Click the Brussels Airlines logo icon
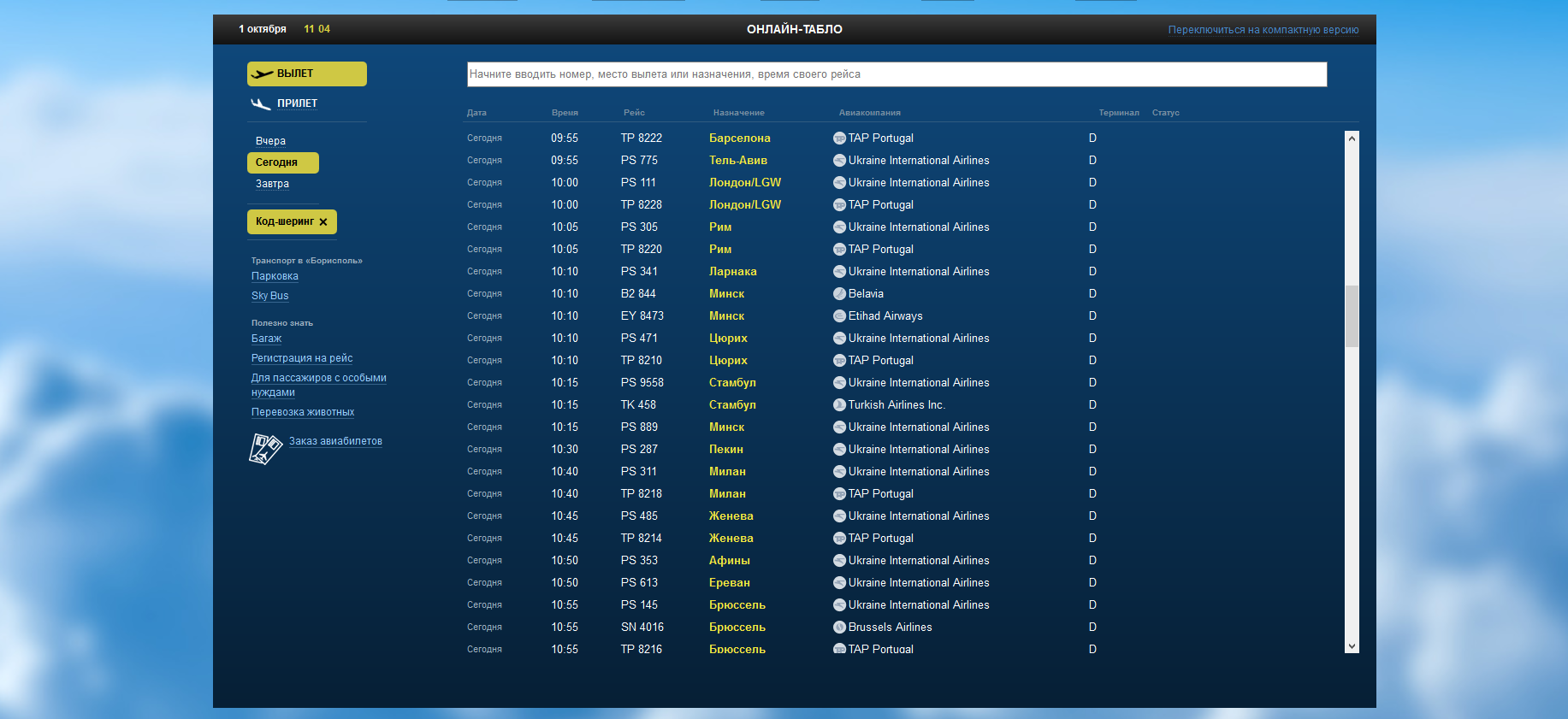This screenshot has width=1568, height=719. pyautogui.click(x=839, y=628)
